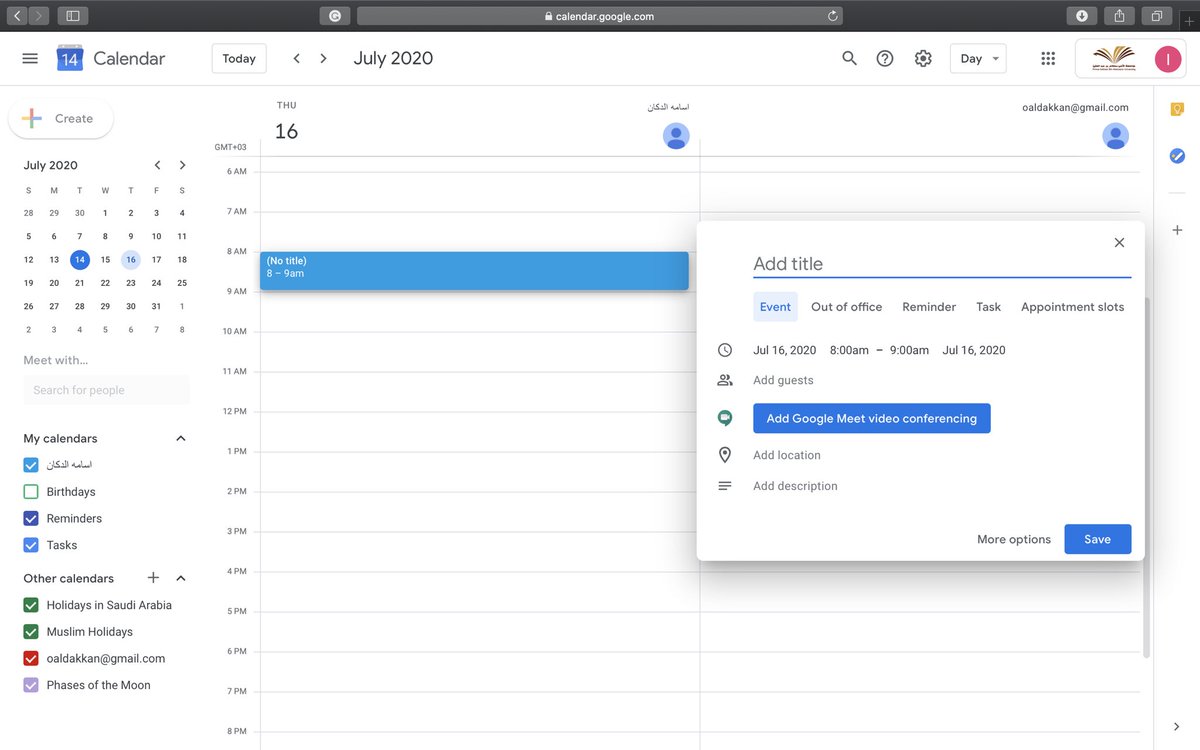This screenshot has height=750, width=1200.
Task: Open the 9:00am end time picker
Action: [x=909, y=350]
